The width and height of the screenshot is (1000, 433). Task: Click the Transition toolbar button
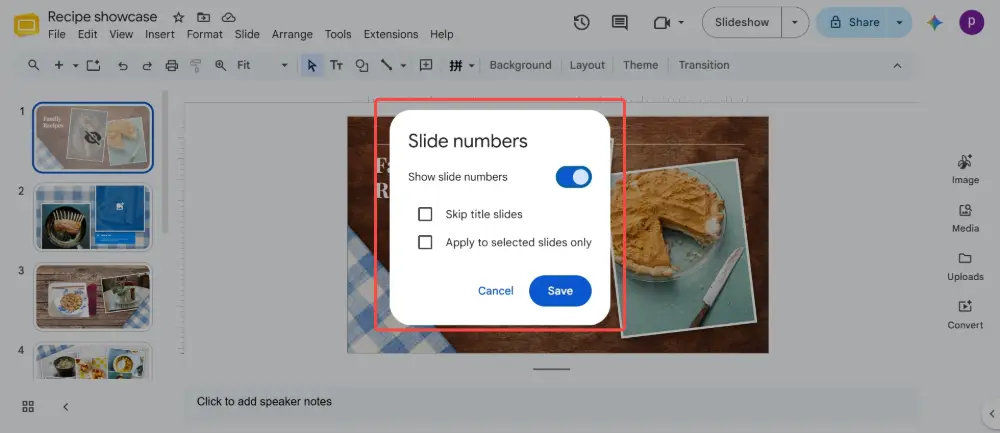coord(703,65)
